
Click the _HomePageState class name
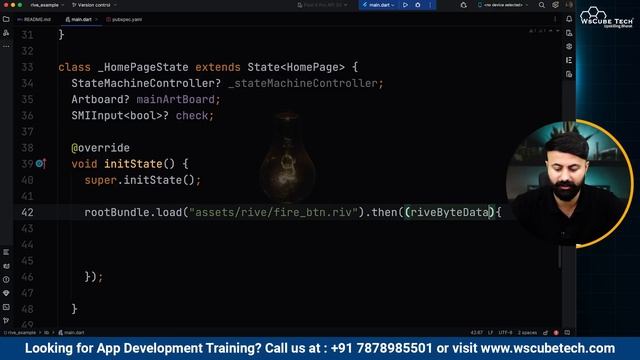[x=143, y=67]
